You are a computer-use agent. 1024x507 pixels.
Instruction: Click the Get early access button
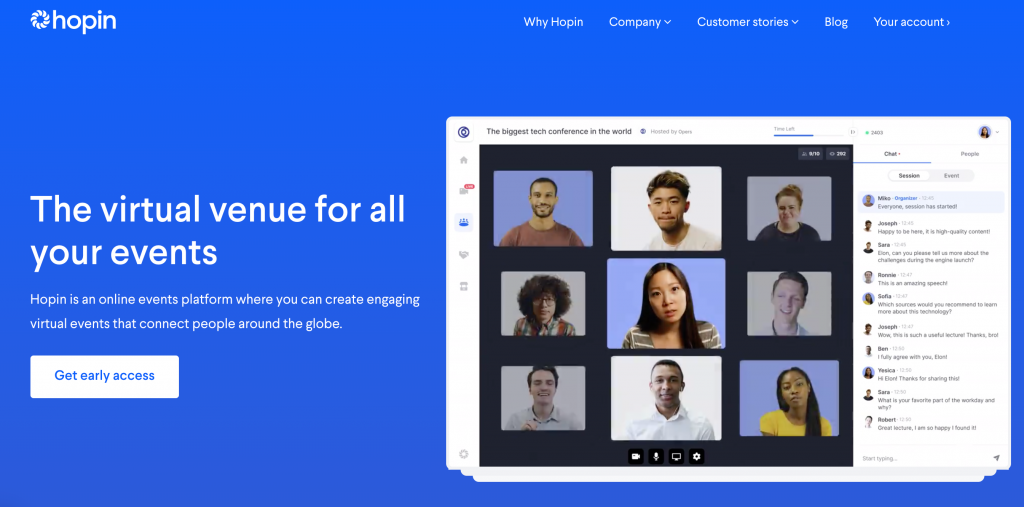104,376
